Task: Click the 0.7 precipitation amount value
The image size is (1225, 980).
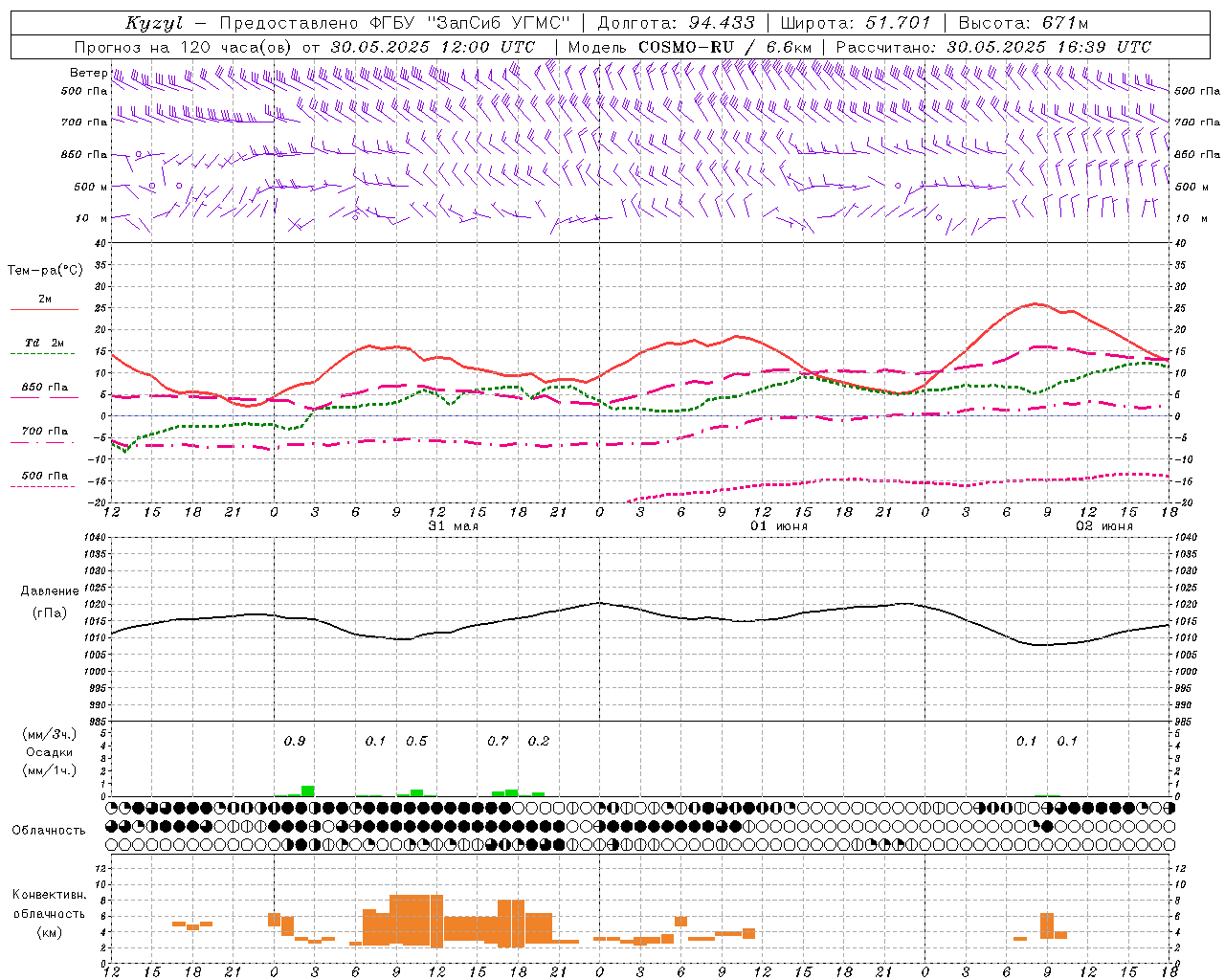Action: tap(498, 741)
